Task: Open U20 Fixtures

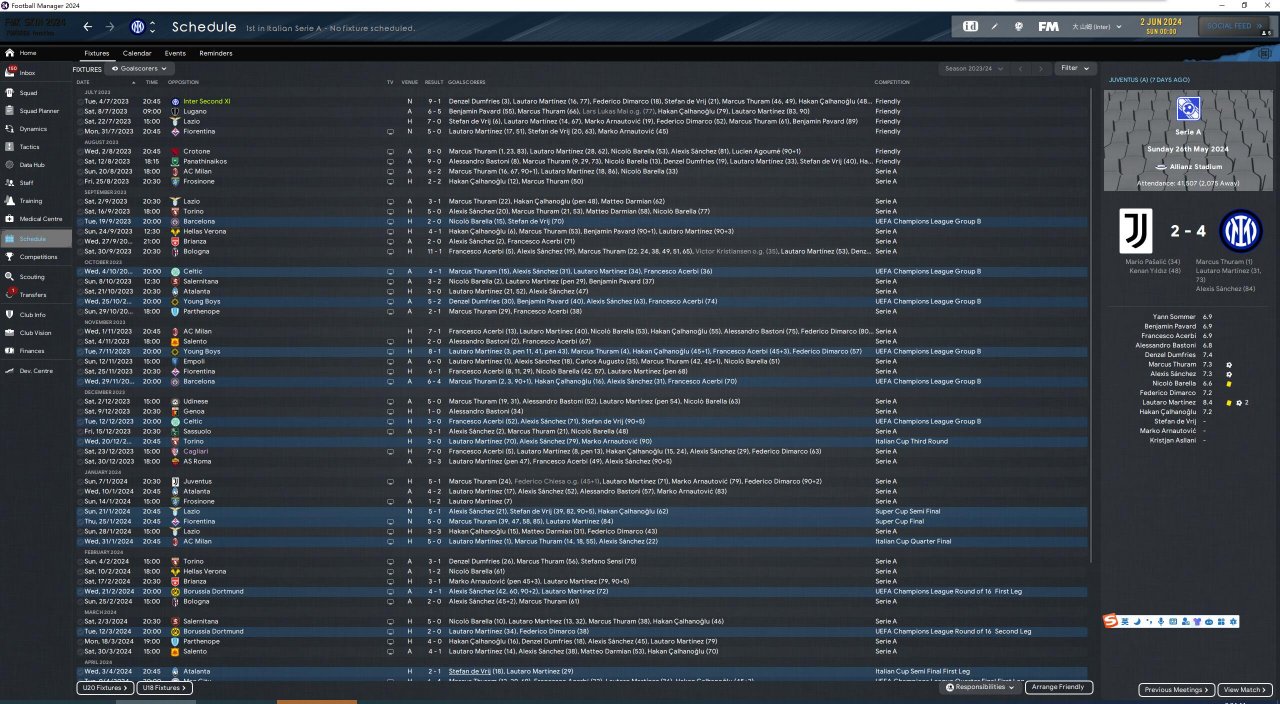Action: [x=105, y=688]
